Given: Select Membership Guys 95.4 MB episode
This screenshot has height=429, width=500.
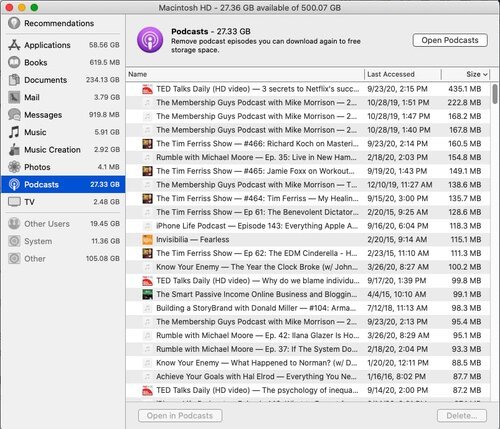Looking at the screenshot, I should 308,322.
